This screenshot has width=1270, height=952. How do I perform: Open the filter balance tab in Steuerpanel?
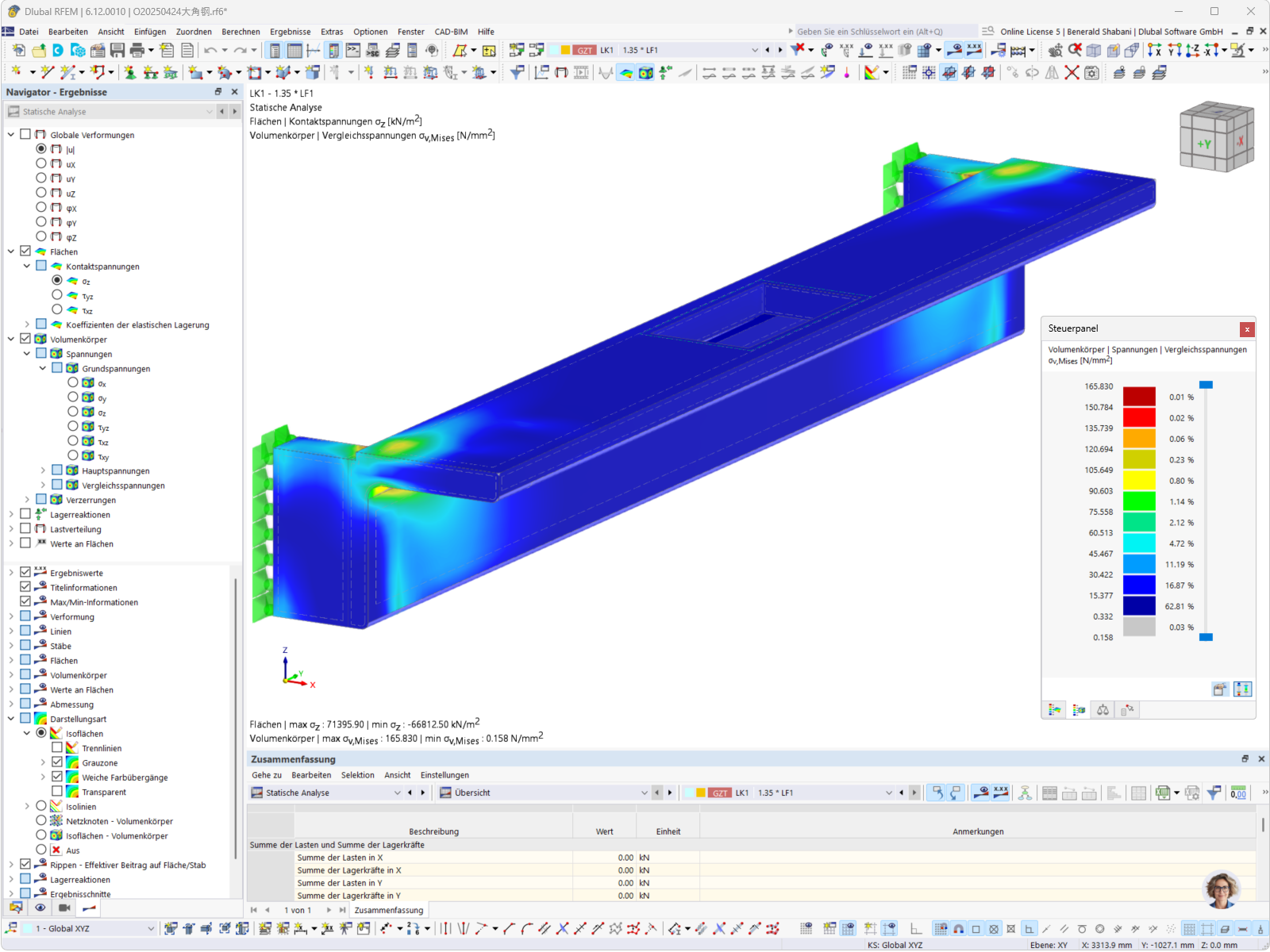pyautogui.click(x=1103, y=710)
